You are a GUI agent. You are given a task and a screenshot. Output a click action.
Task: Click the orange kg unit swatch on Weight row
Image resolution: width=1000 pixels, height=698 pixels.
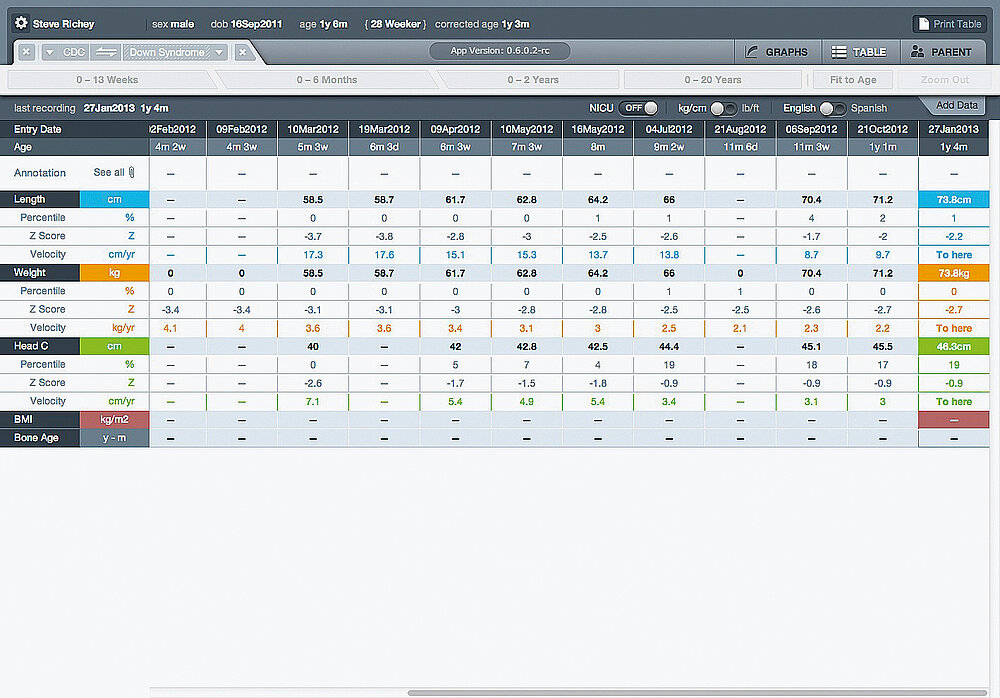tap(116, 272)
